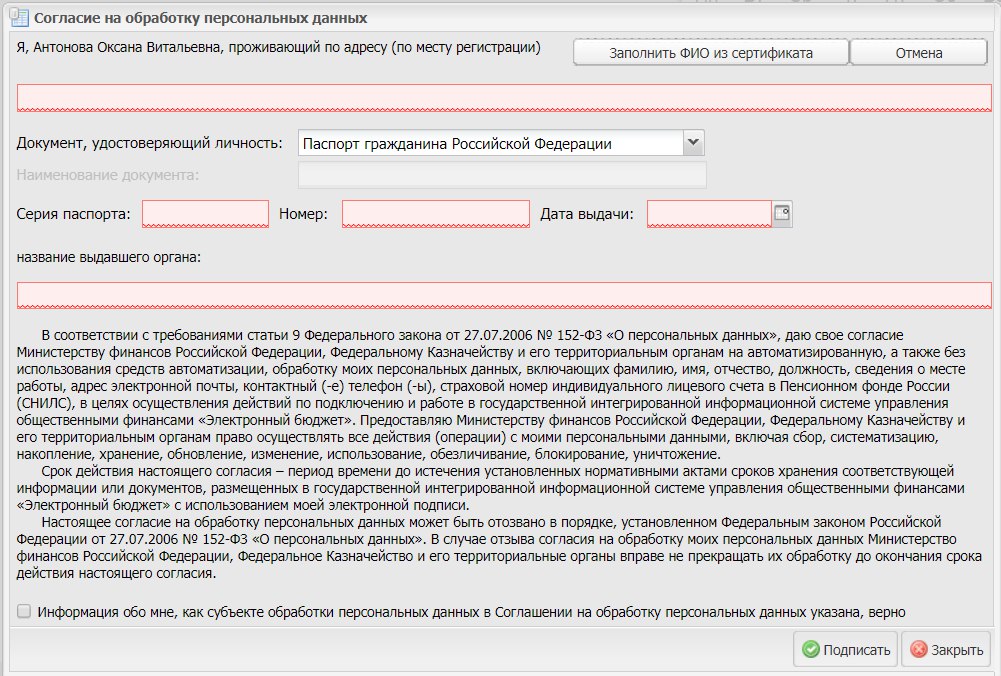1001x676 pixels.
Task: Click the 'Согласие на обработку персональных данных' title
Action: click(x=200, y=18)
